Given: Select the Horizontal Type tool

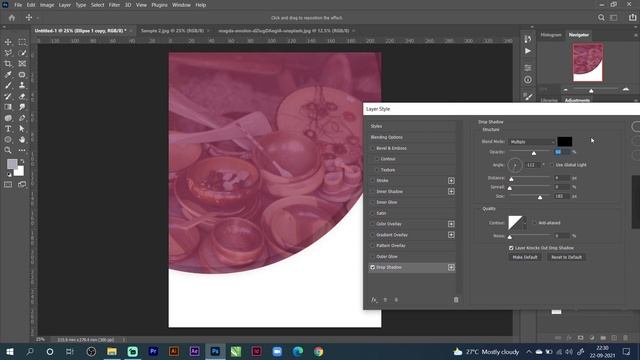Looking at the screenshot, I should click(x=8, y=129).
